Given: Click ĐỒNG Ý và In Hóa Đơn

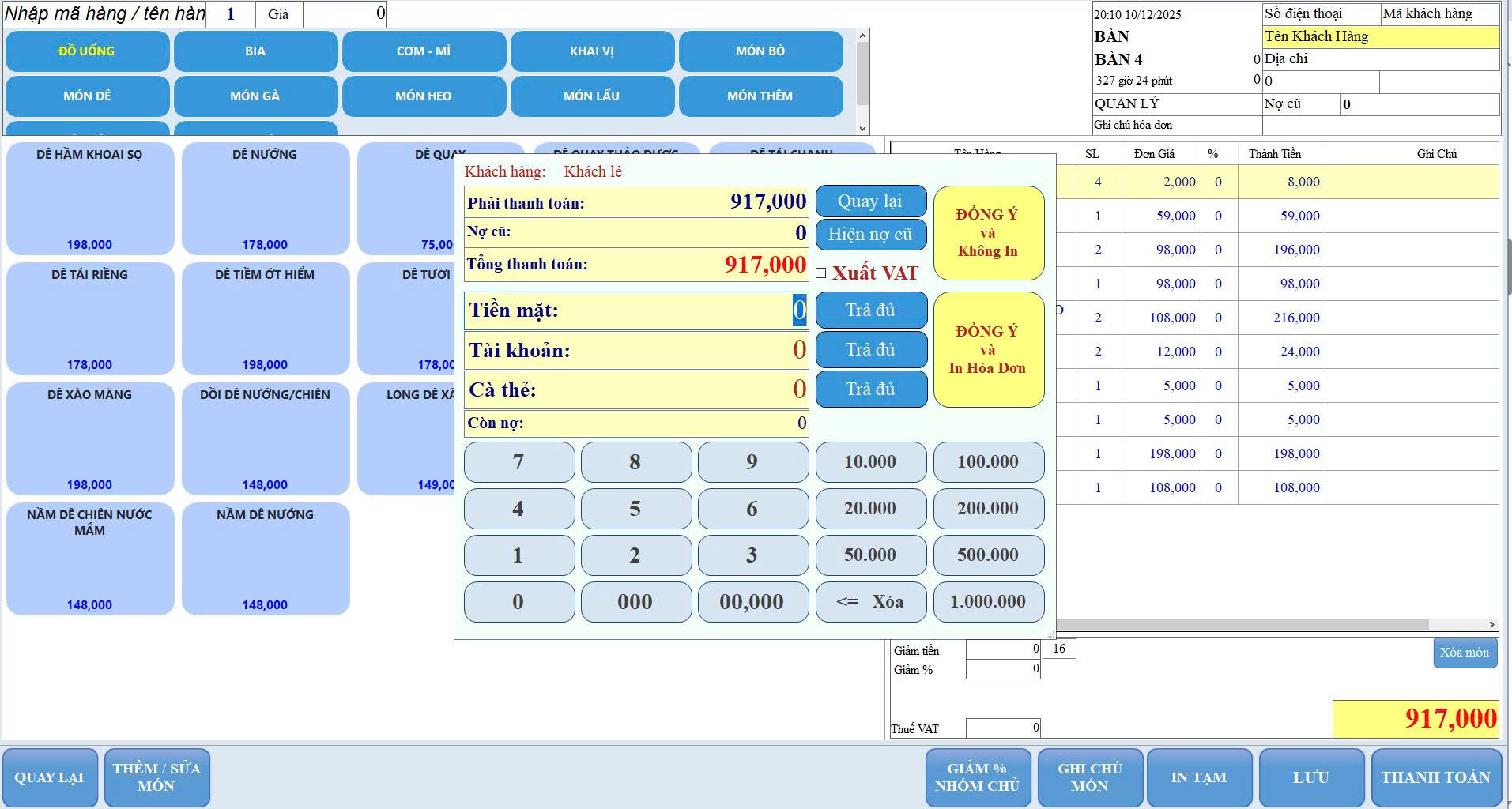Looking at the screenshot, I should [988, 350].
